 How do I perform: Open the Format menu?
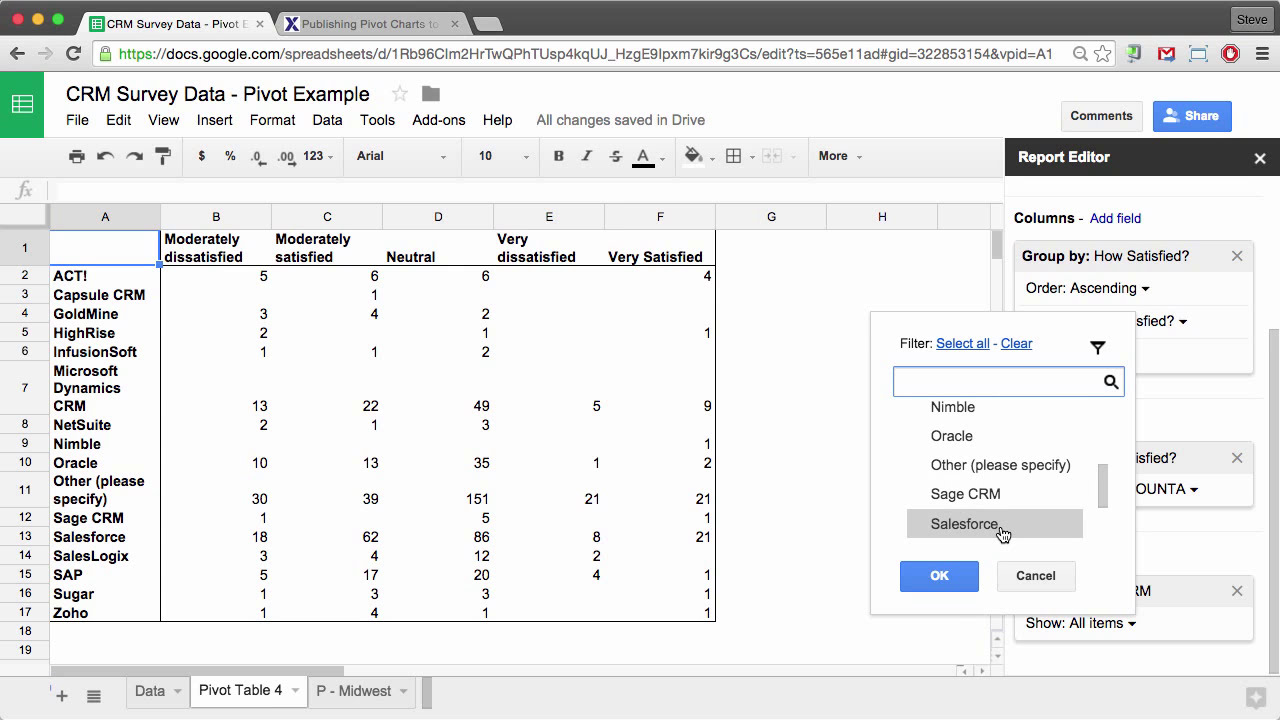(x=272, y=120)
